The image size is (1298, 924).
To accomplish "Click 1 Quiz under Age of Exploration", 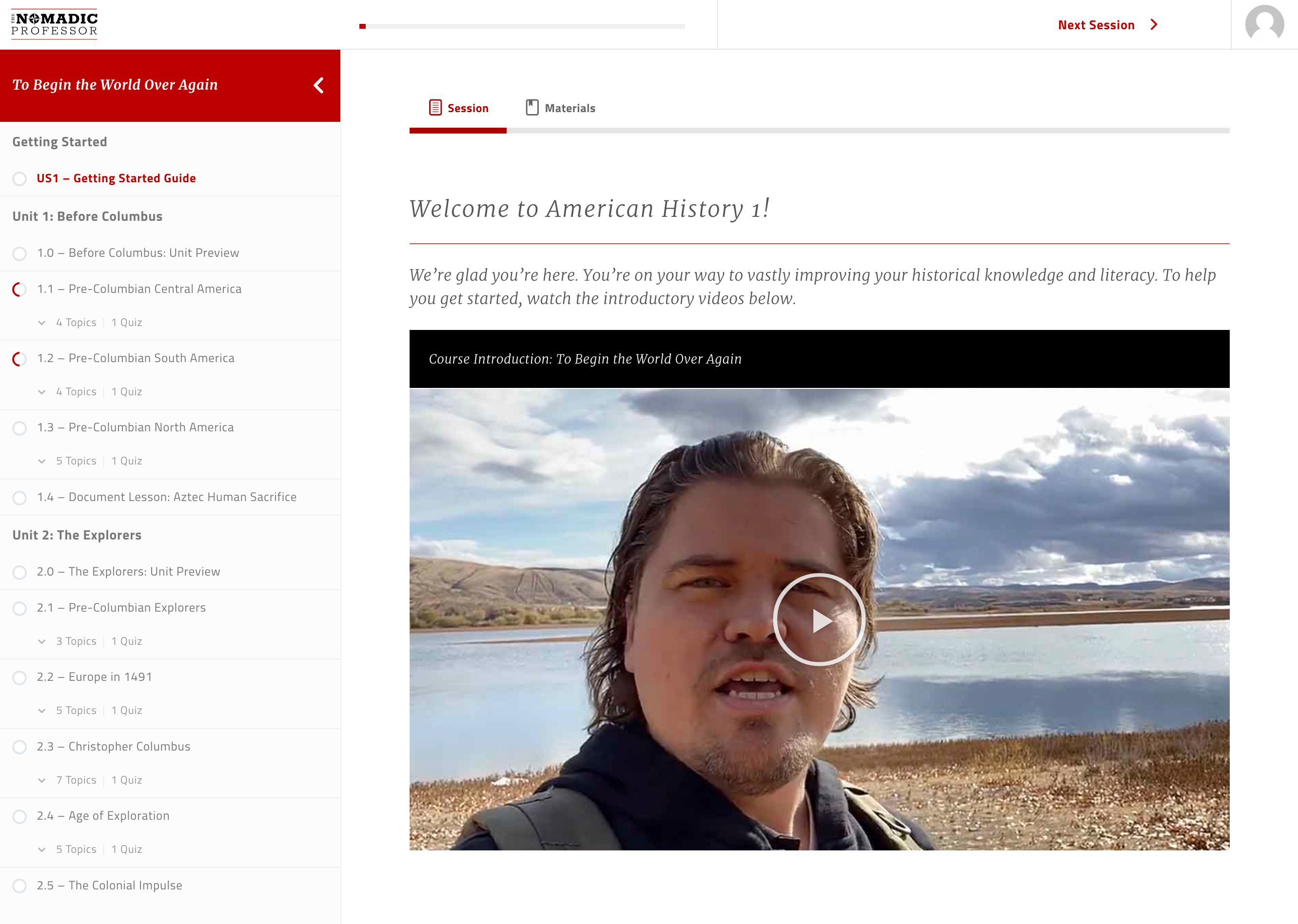I will tap(126, 849).
